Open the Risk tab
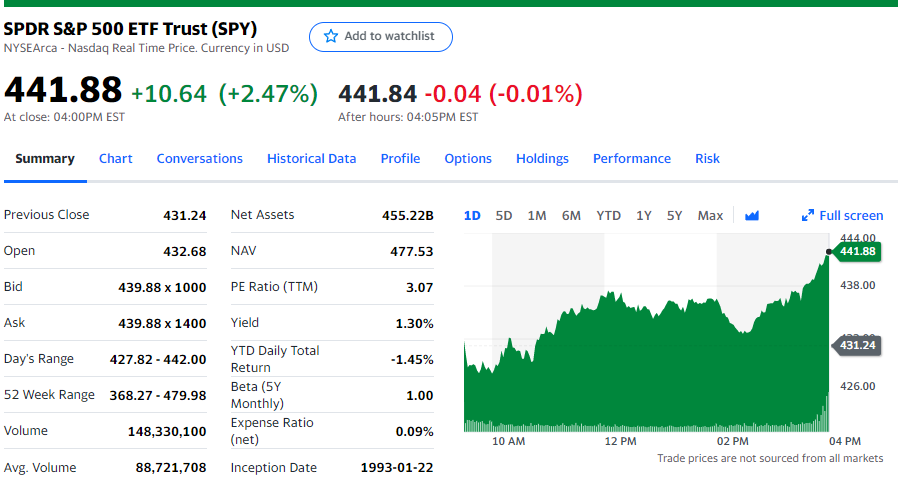Image resolution: width=898 pixels, height=493 pixels. pos(707,158)
